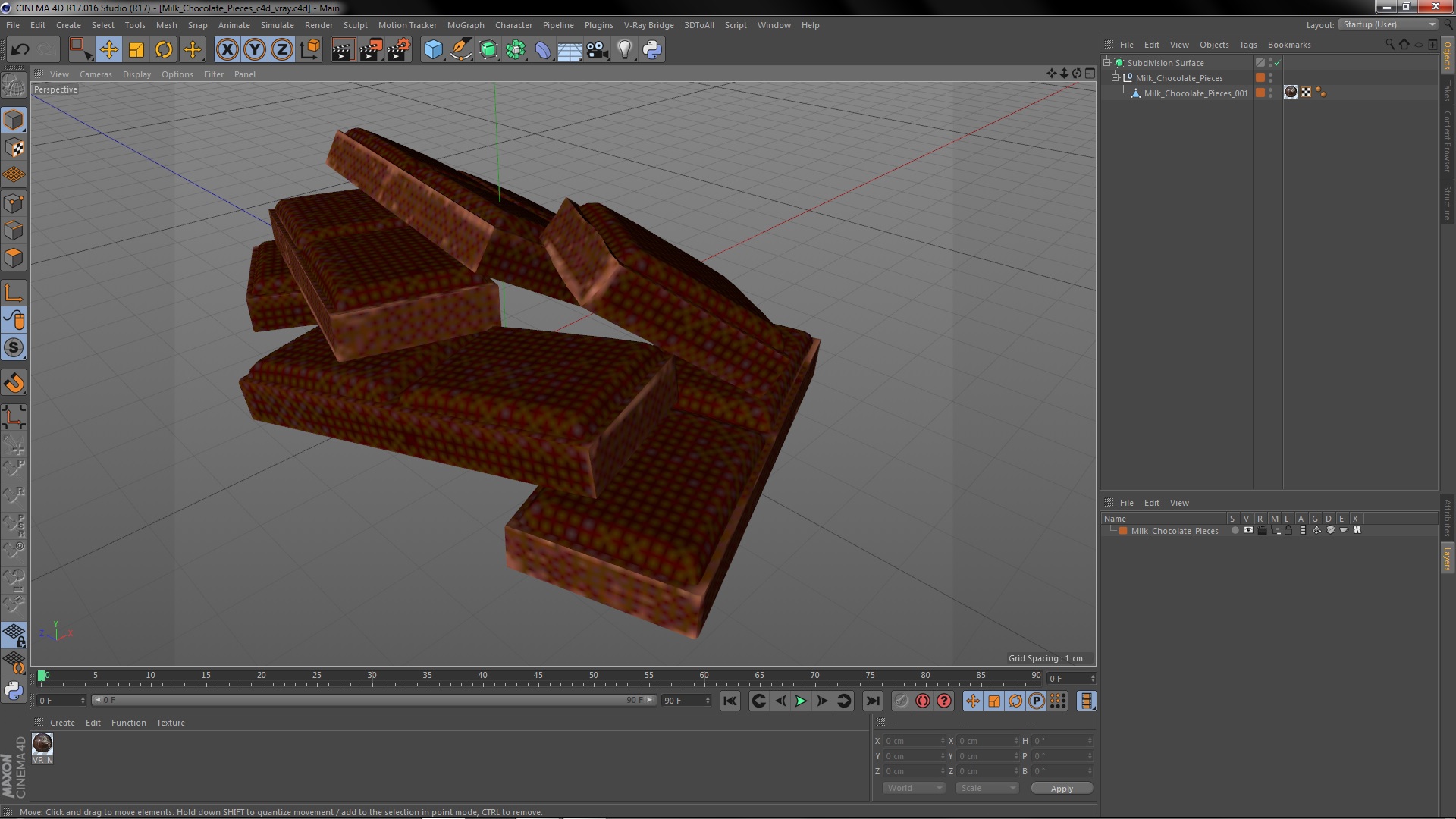Toggle the coordinate system icon
The image size is (1456, 819).
[x=309, y=50]
